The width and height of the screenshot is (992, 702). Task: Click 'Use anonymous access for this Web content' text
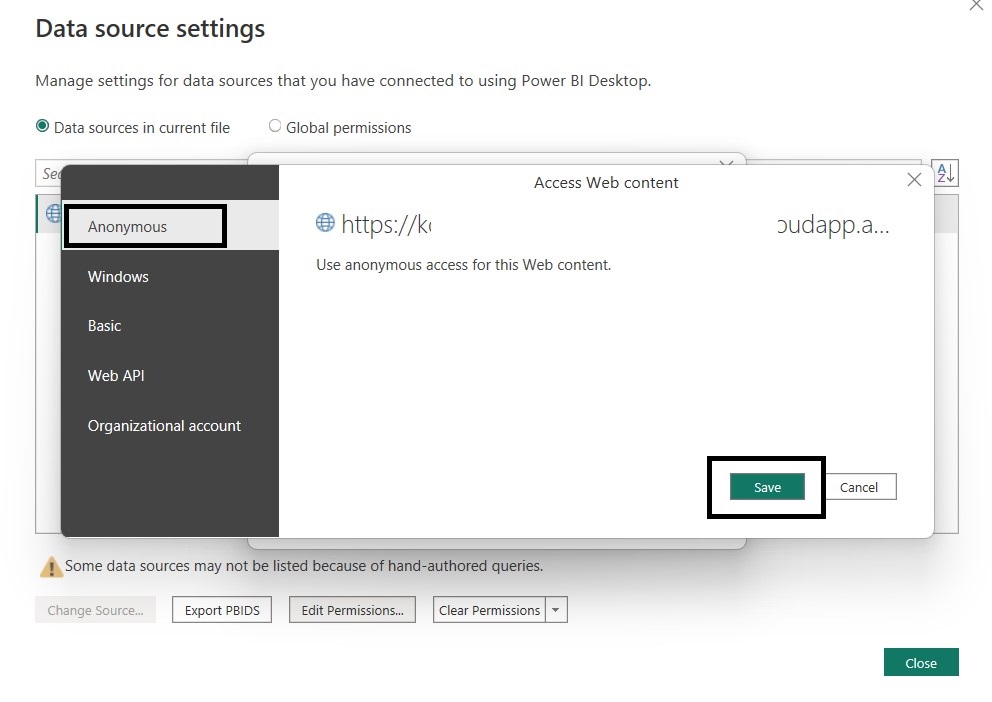point(464,265)
